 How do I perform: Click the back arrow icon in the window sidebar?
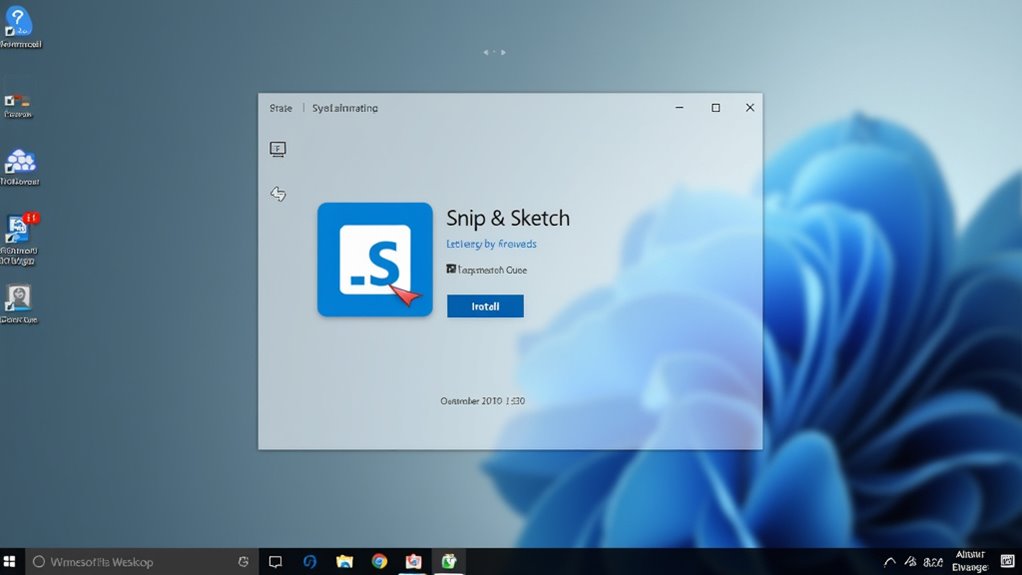pos(278,194)
